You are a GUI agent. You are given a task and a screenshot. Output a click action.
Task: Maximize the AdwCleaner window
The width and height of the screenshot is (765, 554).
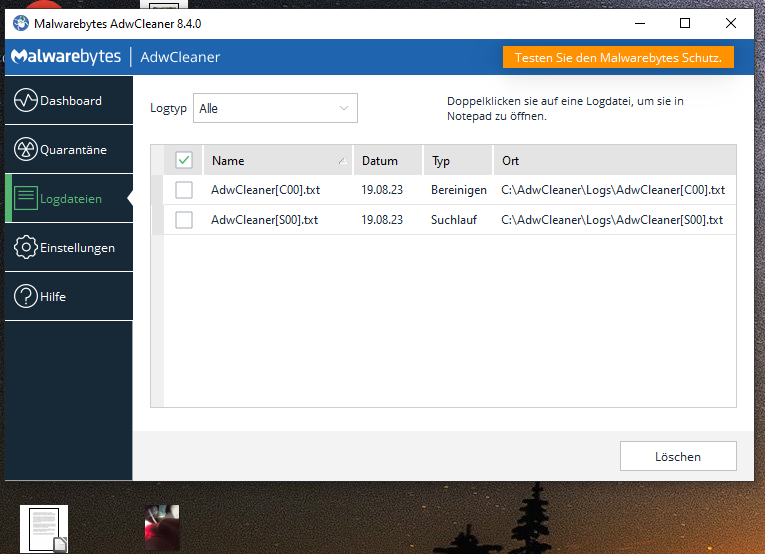(x=685, y=23)
